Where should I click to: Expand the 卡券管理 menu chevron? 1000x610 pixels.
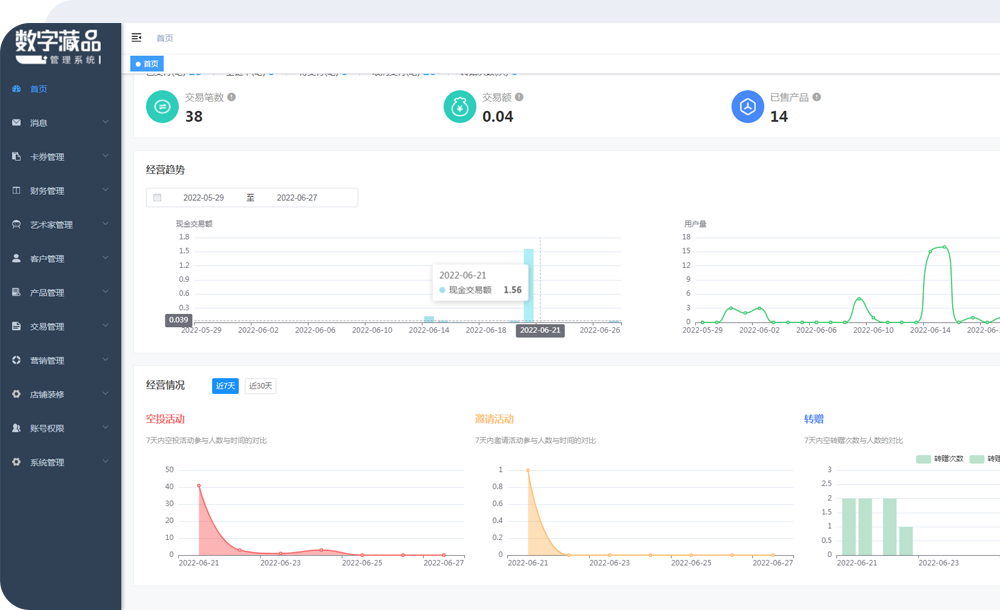(105, 156)
